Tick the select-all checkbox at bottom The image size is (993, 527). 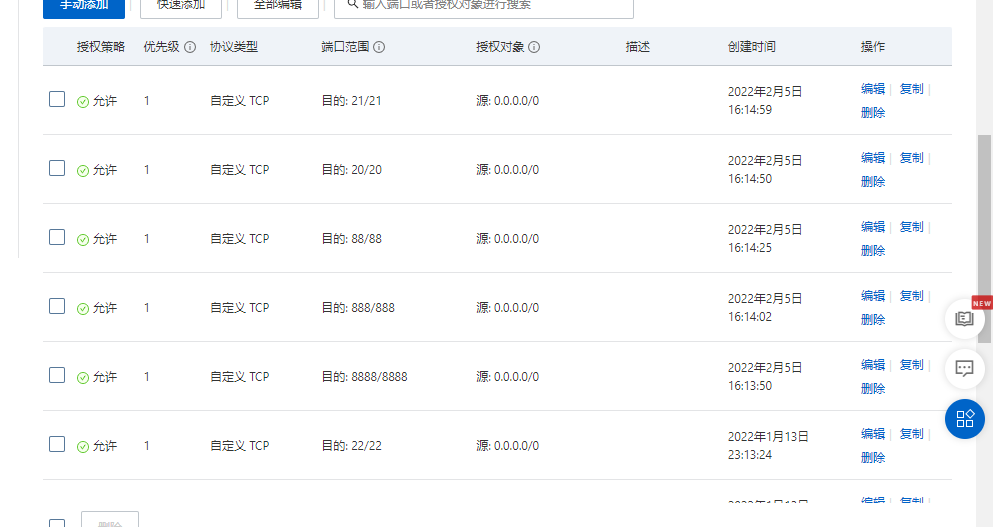(x=57, y=523)
